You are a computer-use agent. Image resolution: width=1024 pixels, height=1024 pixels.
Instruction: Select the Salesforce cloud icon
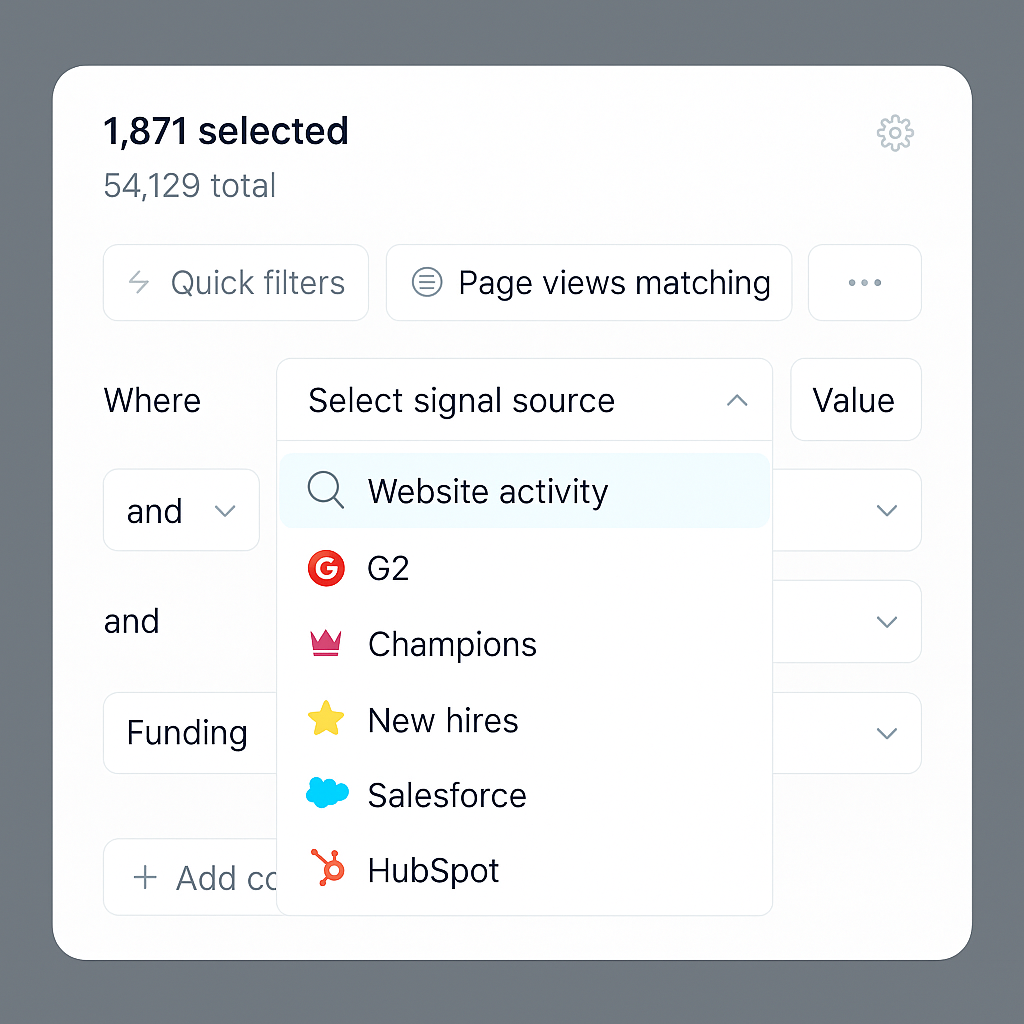click(326, 794)
